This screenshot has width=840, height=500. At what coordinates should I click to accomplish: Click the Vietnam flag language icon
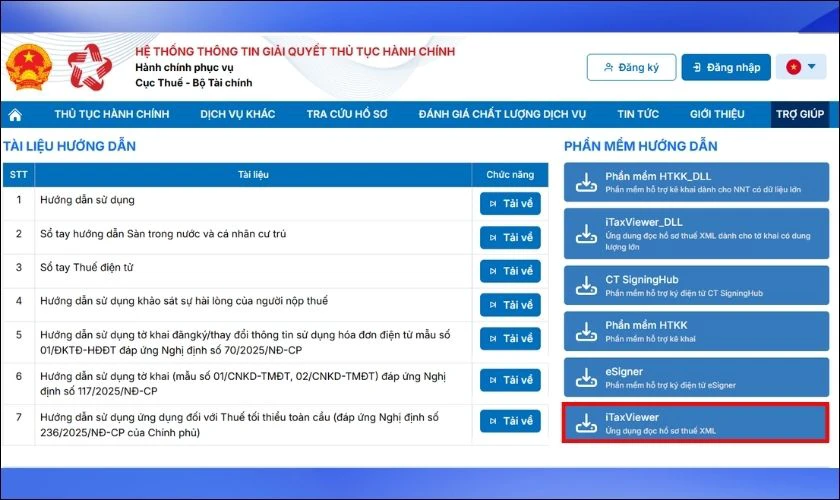click(x=793, y=67)
